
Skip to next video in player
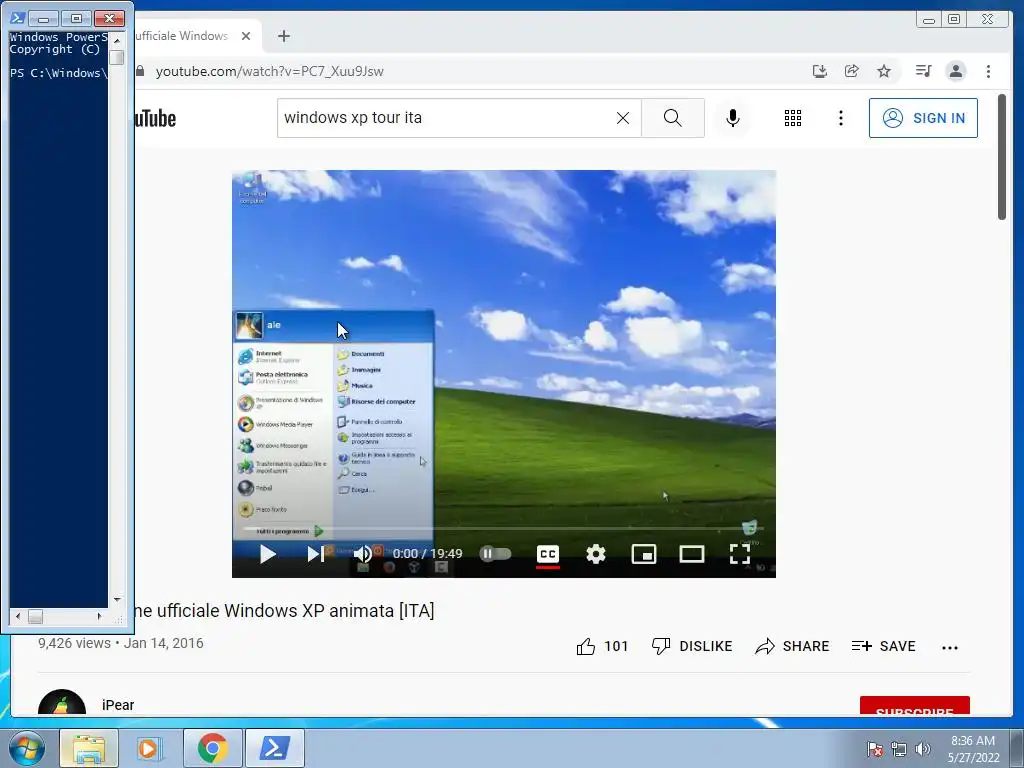(x=315, y=554)
